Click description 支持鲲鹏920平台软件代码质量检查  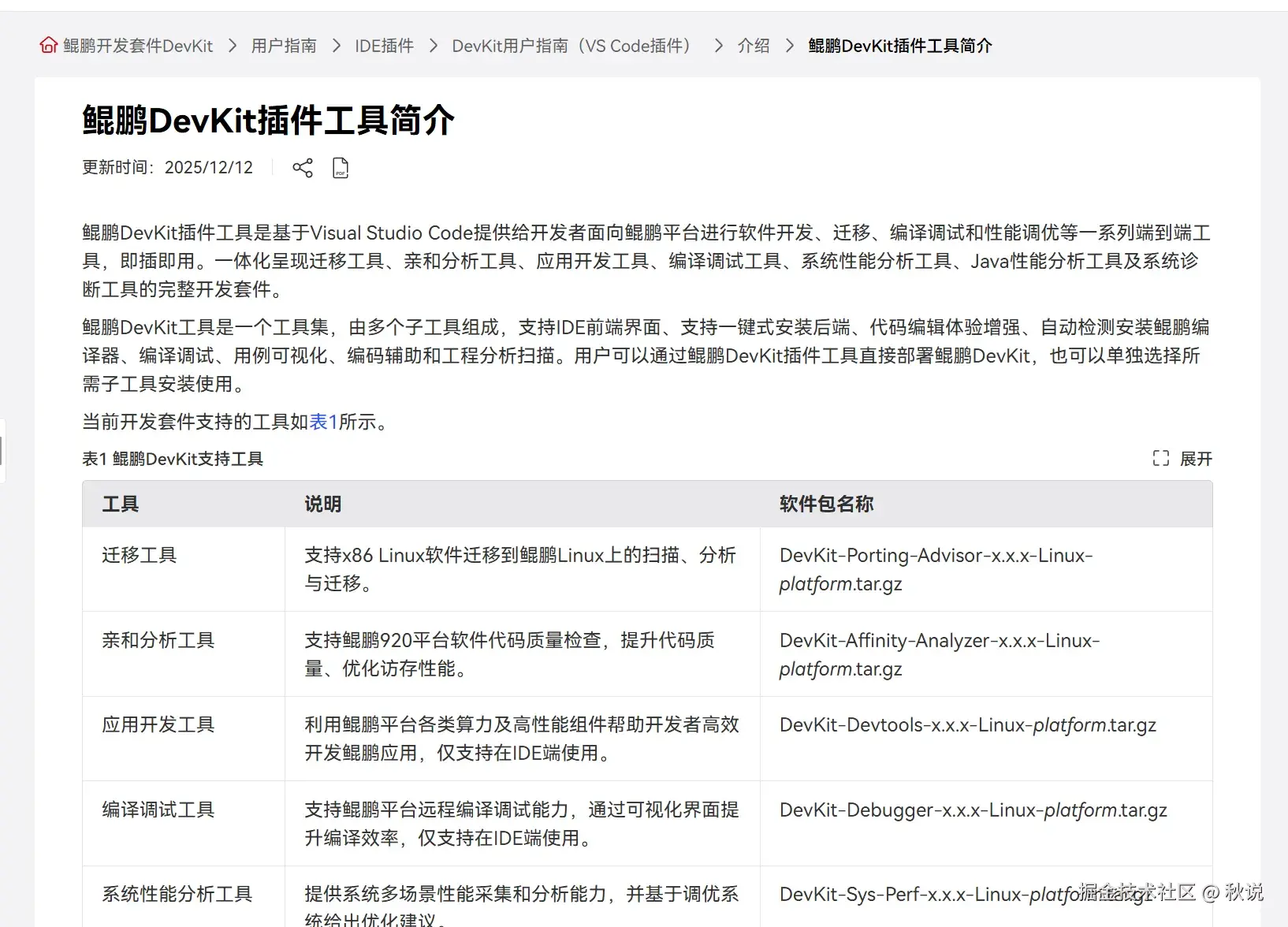tap(510, 654)
